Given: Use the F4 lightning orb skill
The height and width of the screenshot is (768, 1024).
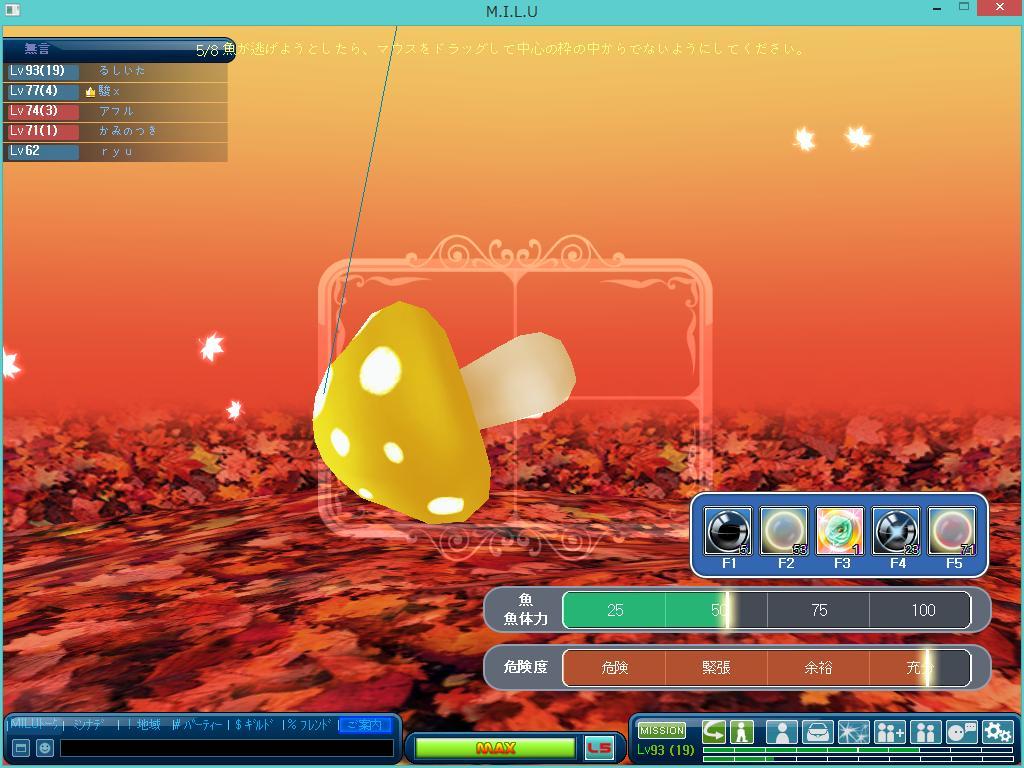Looking at the screenshot, I should pyautogui.click(x=896, y=531).
